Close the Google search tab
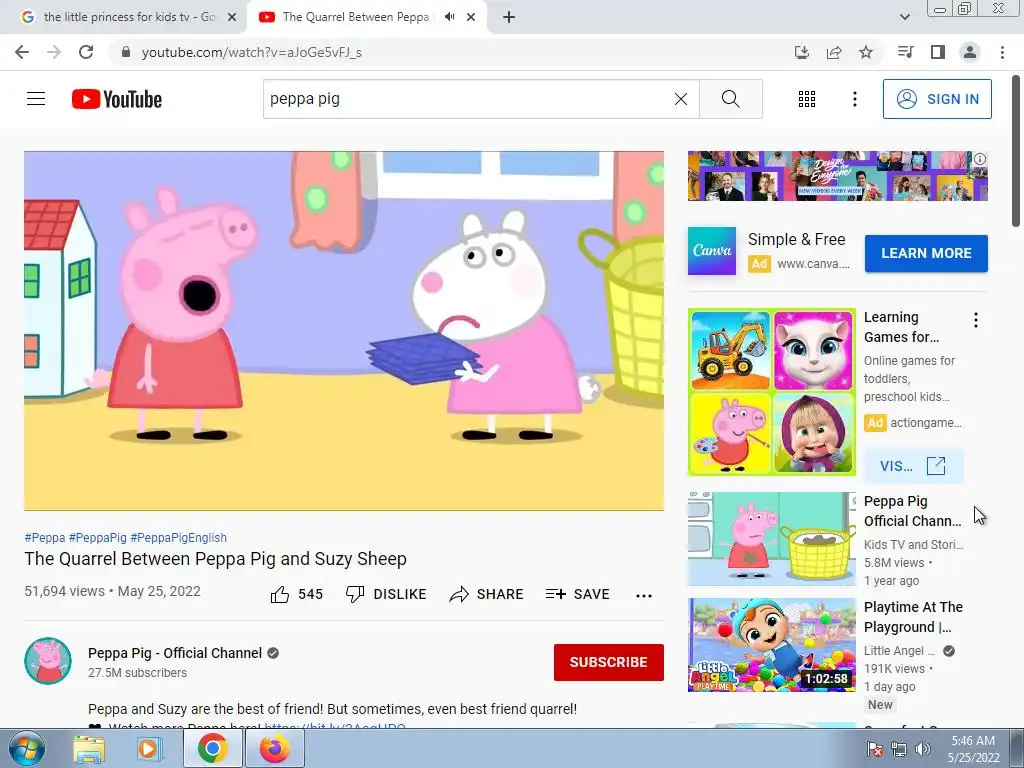This screenshot has height=768, width=1024. tap(232, 18)
